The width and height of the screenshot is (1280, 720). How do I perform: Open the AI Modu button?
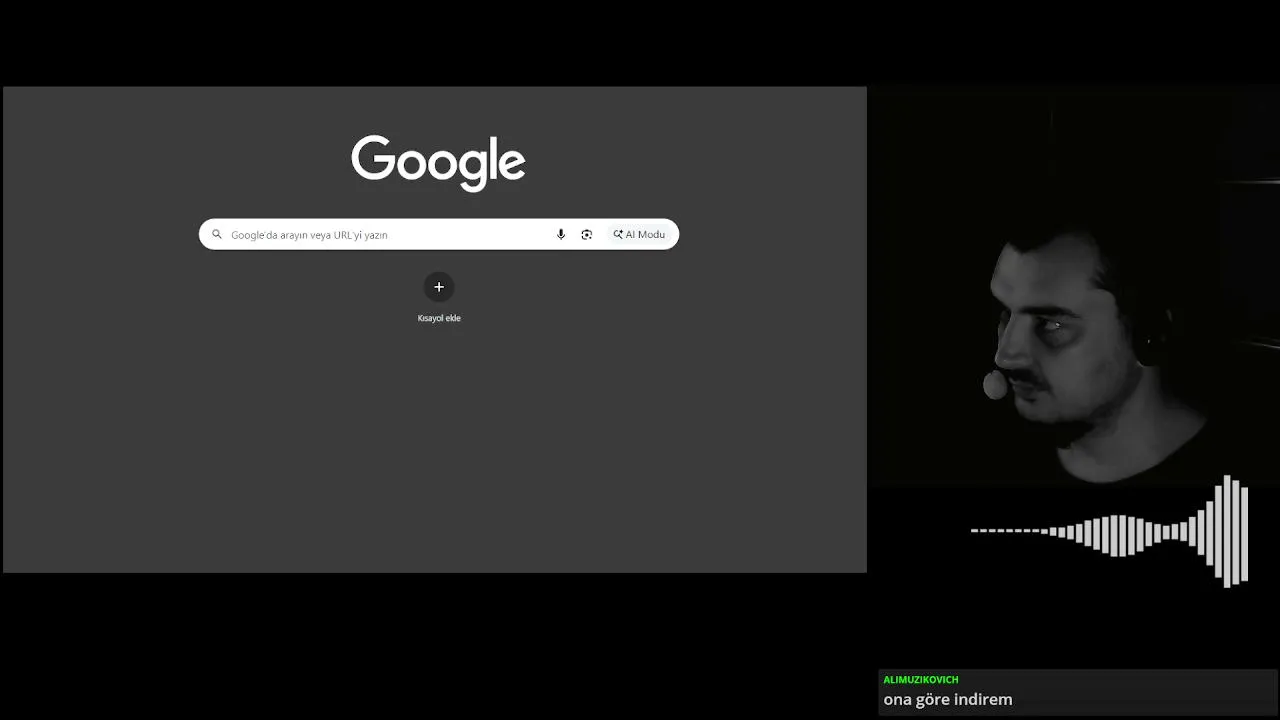639,235
